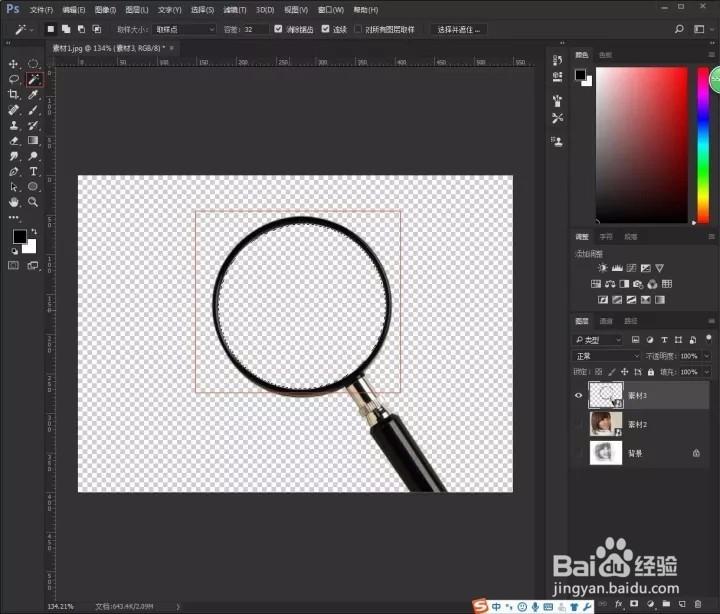720x614 pixels.
Task: Add layer style fx button
Action: [x=619, y=603]
